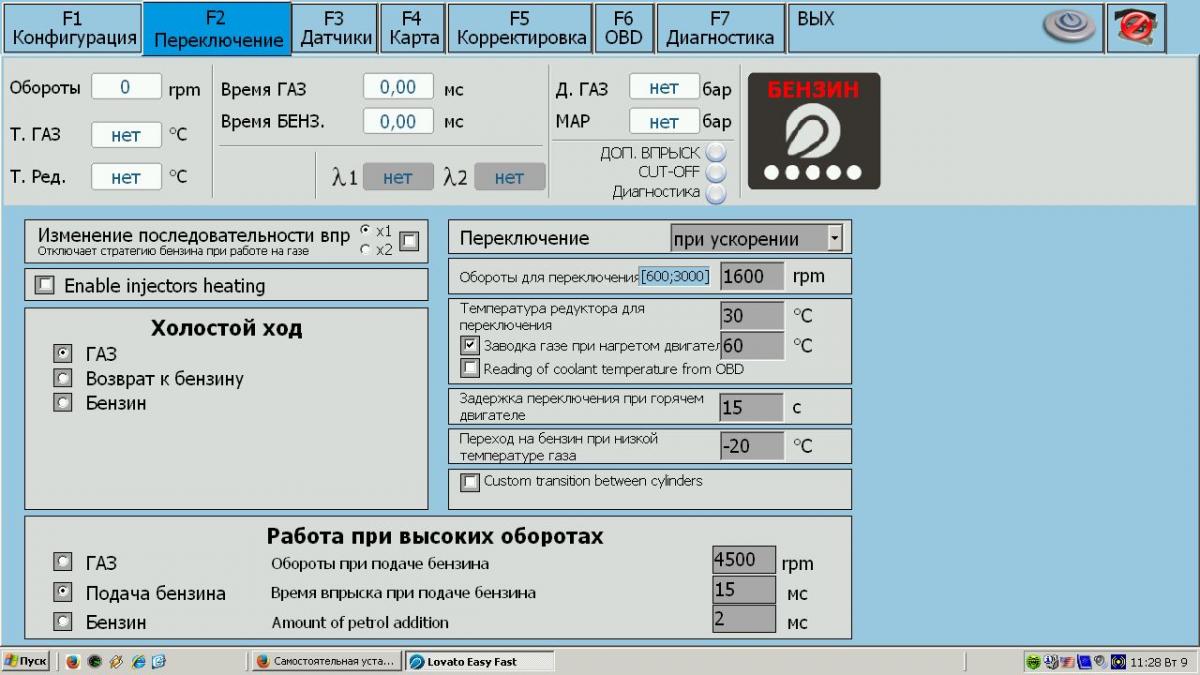Click the БЕНЗИН fuel switch indicator
The width and height of the screenshot is (1200, 675).
point(813,131)
